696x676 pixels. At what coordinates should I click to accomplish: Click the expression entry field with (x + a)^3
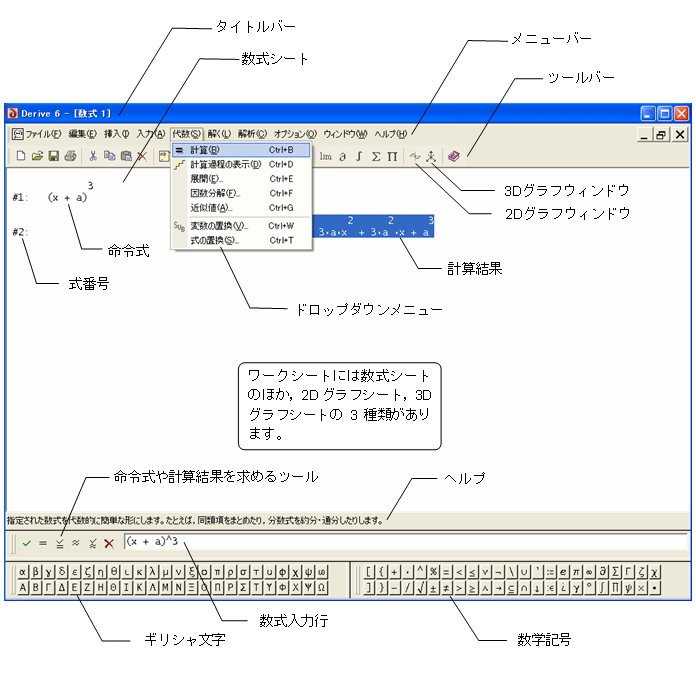(x=406, y=542)
